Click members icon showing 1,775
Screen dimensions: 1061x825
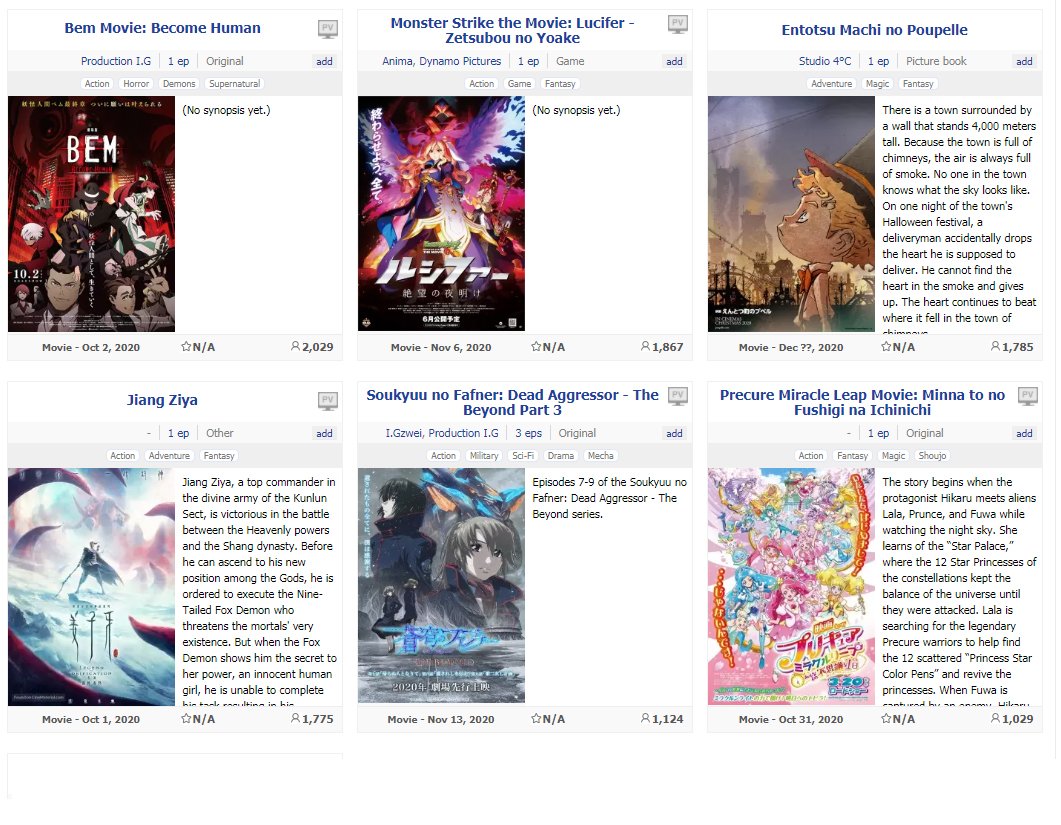pos(295,719)
